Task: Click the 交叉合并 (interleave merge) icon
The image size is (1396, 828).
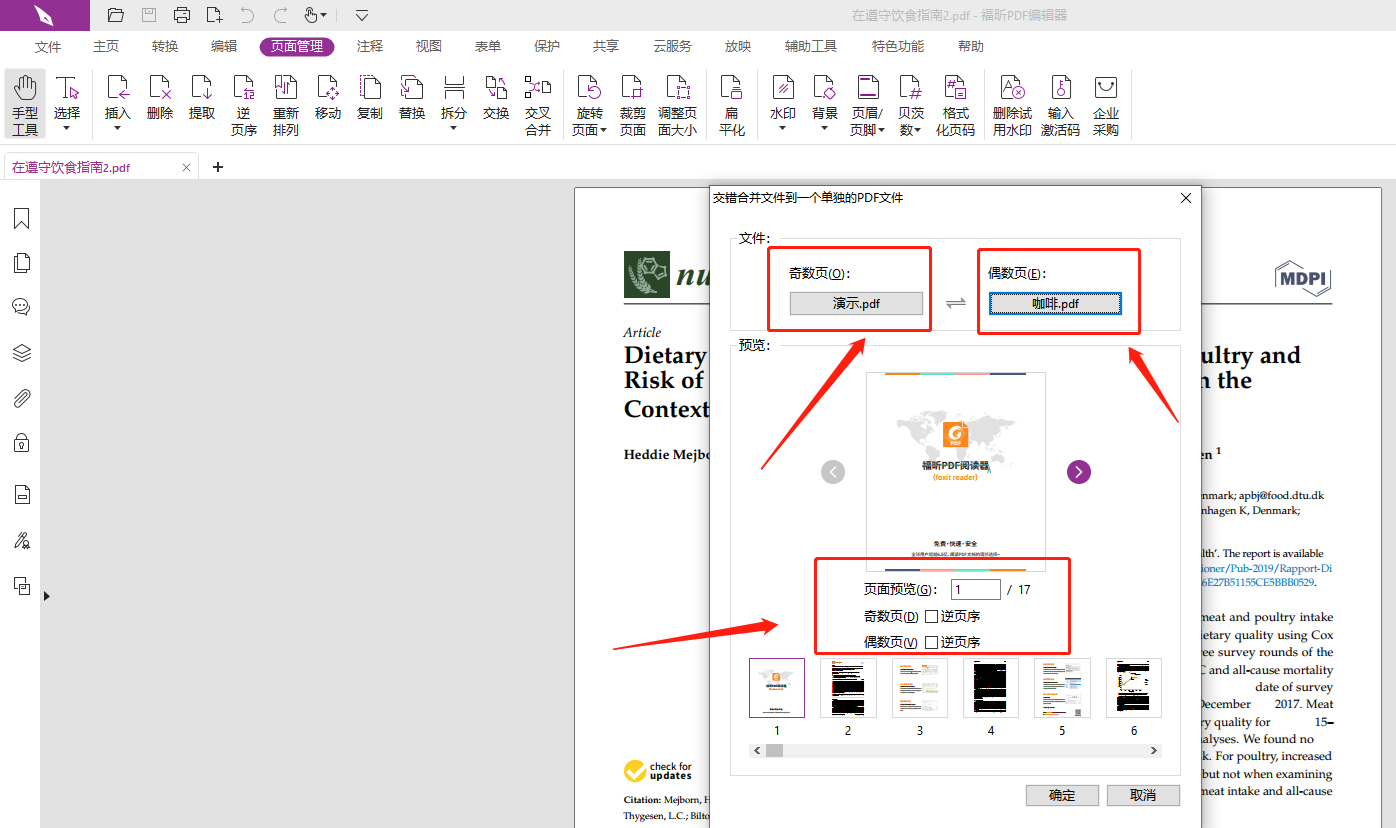Action: click(538, 104)
